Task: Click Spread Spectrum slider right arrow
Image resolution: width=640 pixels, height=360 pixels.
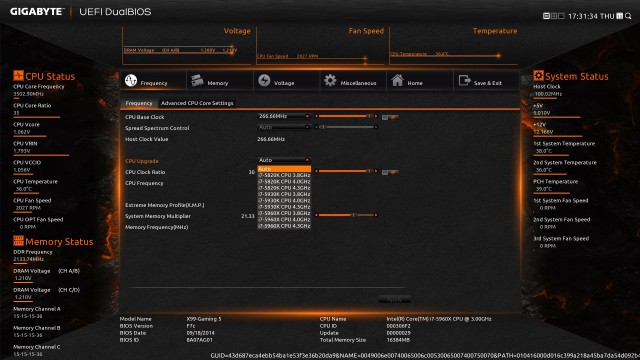Action: [x=376, y=127]
